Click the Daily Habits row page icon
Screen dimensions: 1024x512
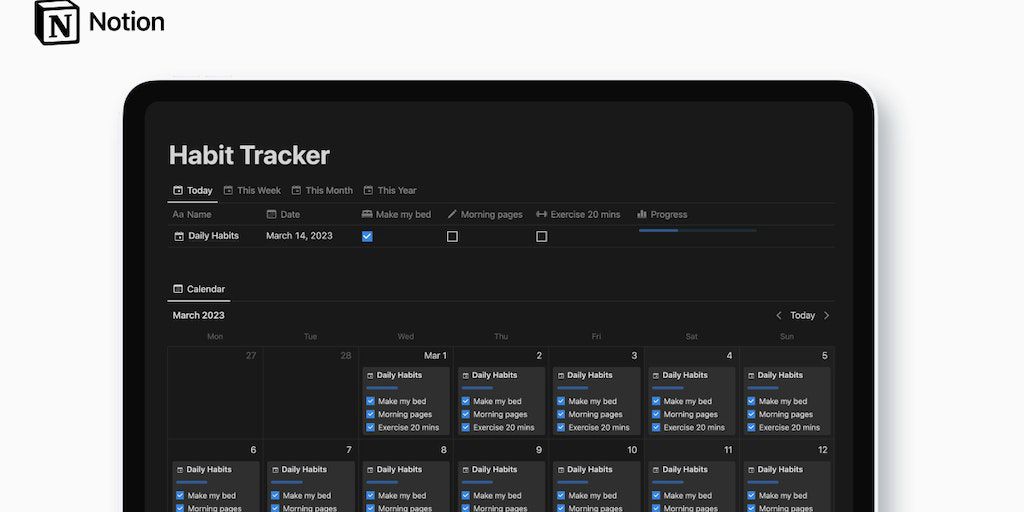[x=179, y=236]
